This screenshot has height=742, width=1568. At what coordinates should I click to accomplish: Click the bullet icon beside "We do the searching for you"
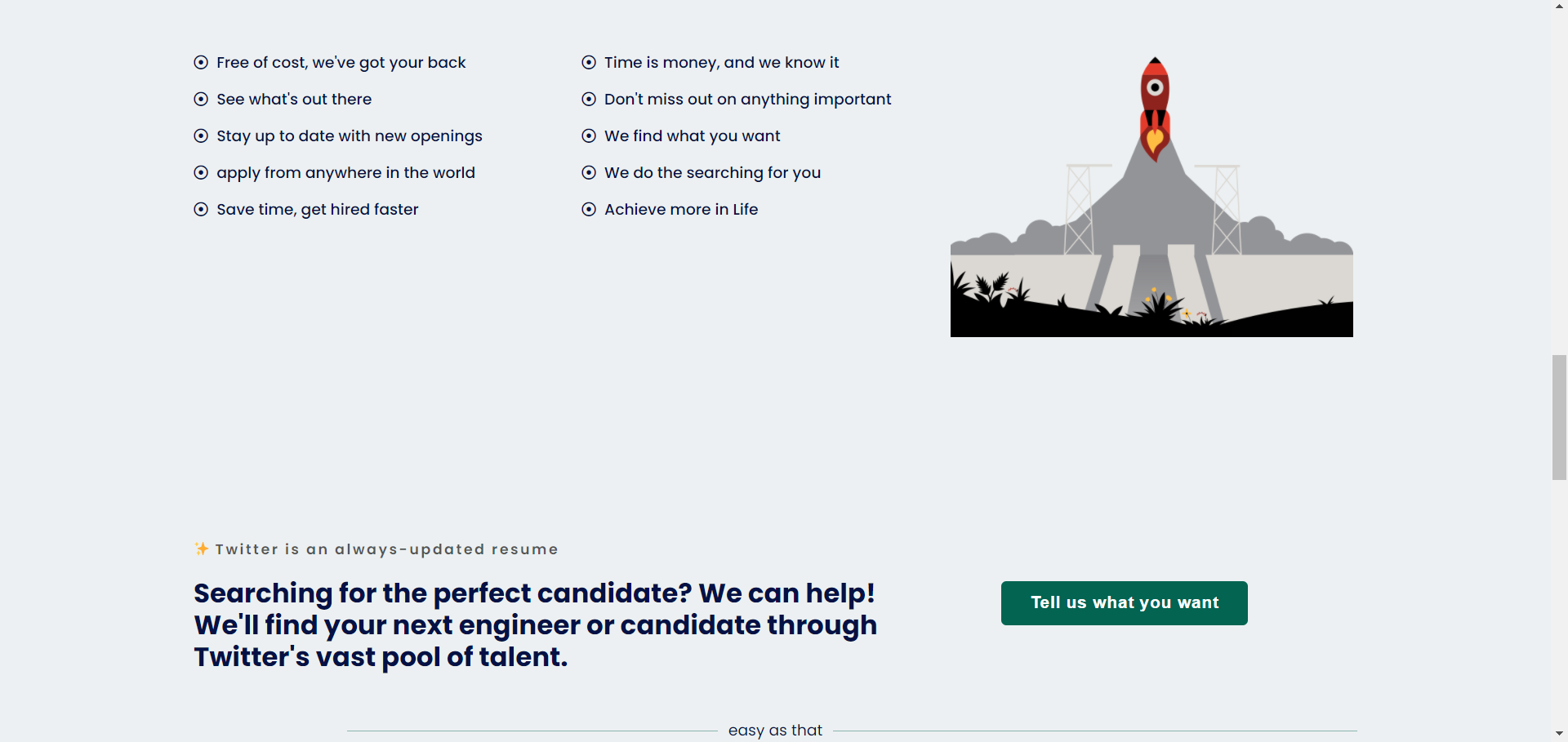pyautogui.click(x=589, y=173)
